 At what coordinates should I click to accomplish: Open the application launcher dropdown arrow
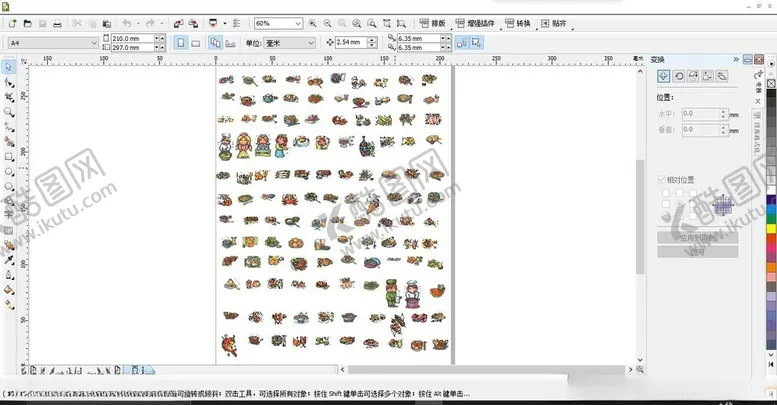coord(224,23)
